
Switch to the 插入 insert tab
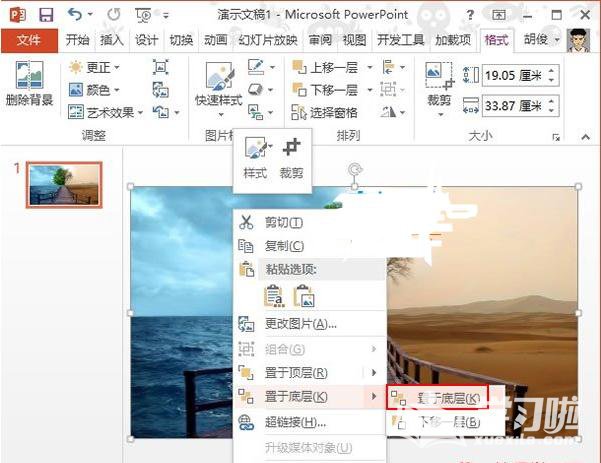tap(112, 40)
